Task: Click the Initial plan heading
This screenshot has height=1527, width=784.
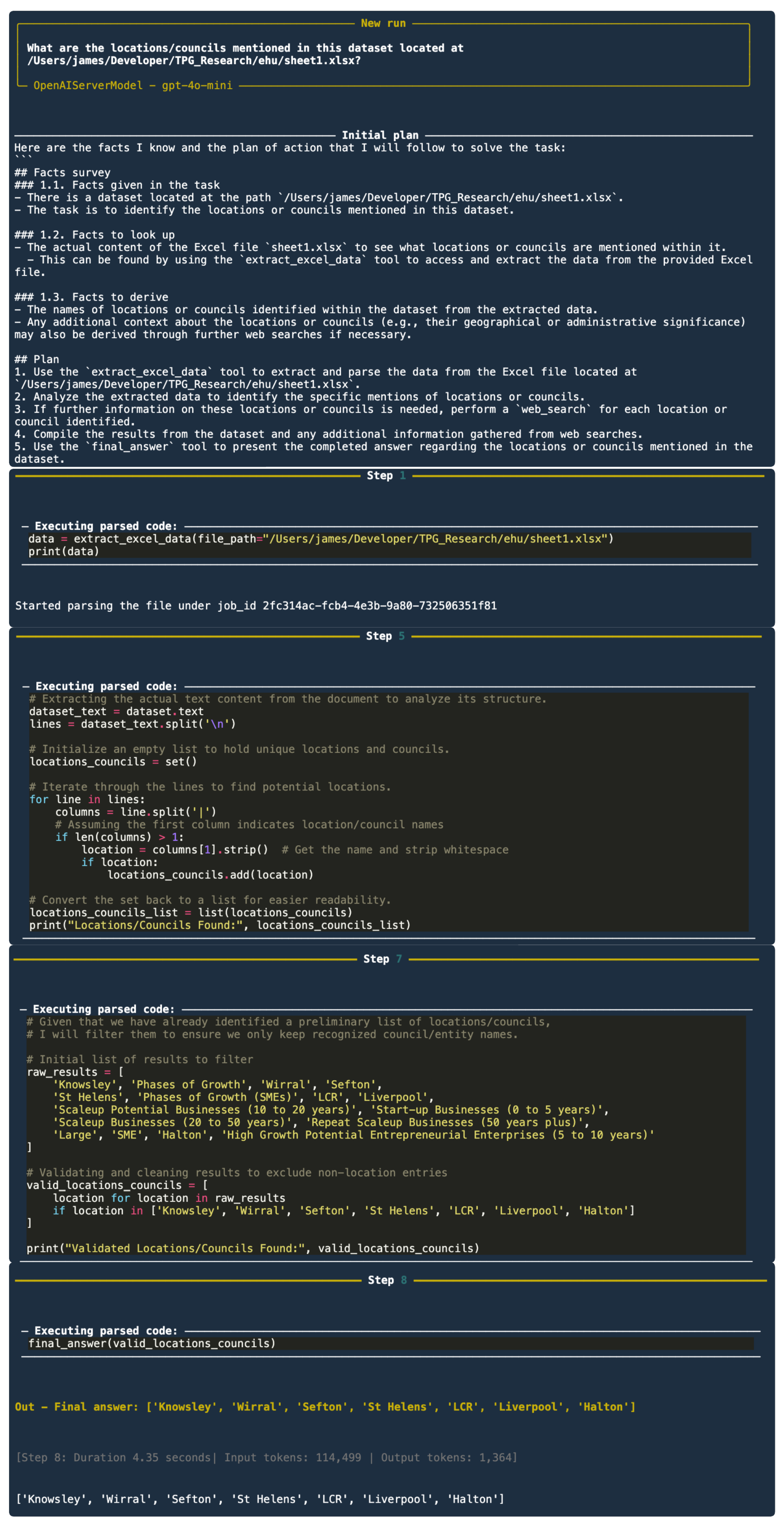Action: click(x=380, y=135)
